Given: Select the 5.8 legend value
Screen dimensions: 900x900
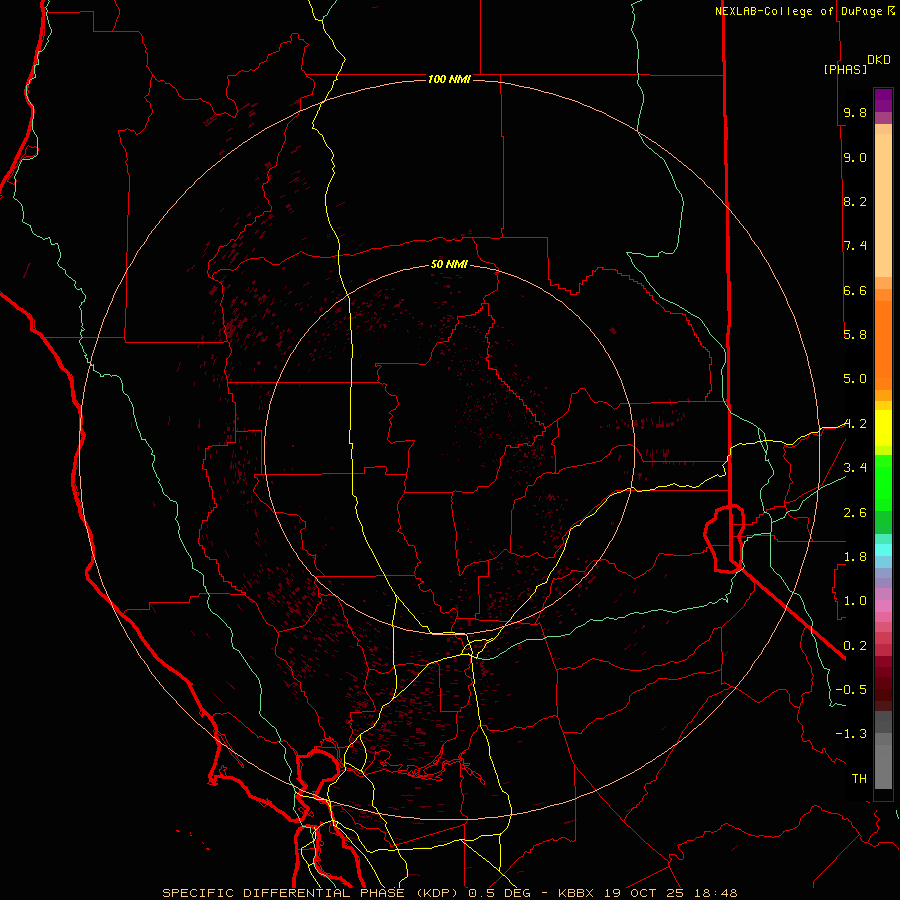Looking at the screenshot, I should tap(855, 334).
